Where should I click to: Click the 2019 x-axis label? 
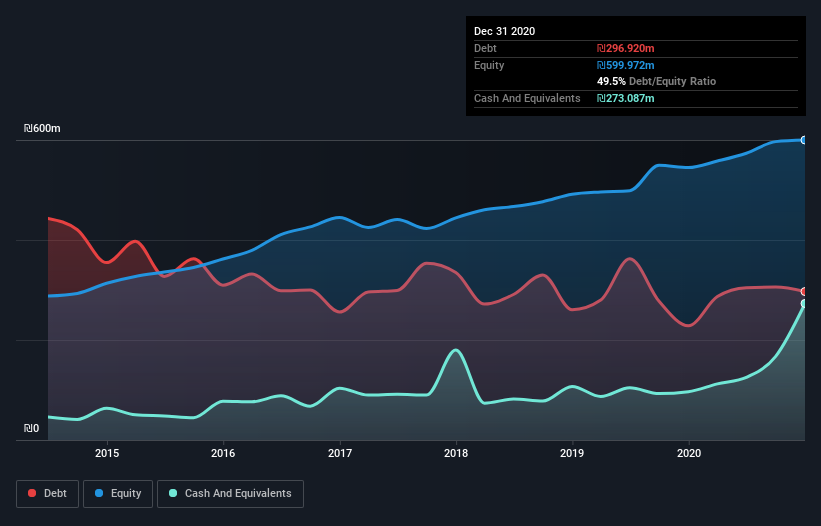pos(572,453)
